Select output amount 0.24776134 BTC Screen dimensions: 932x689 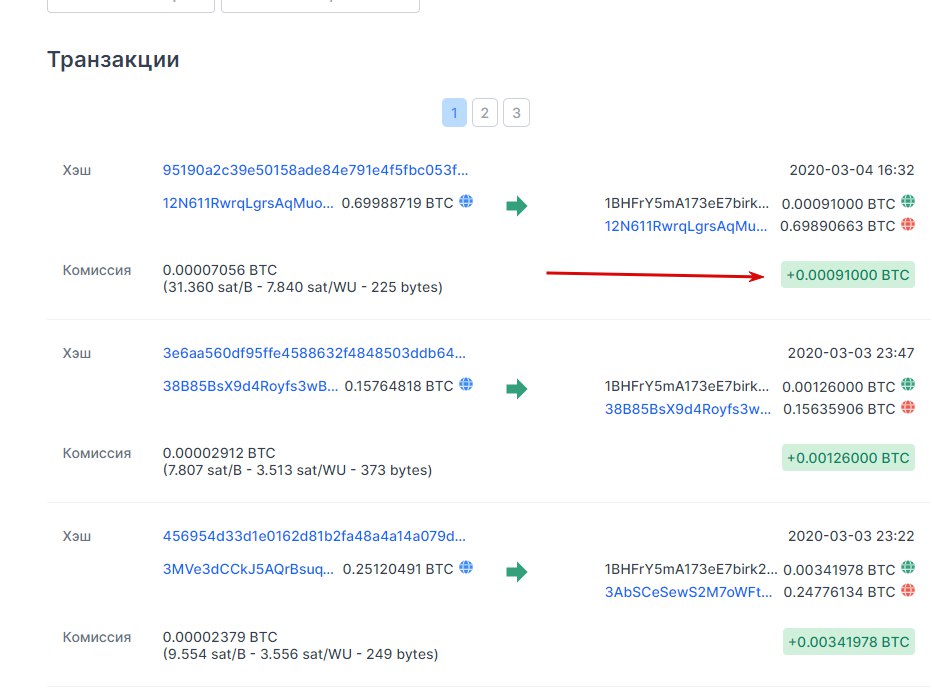coord(839,593)
